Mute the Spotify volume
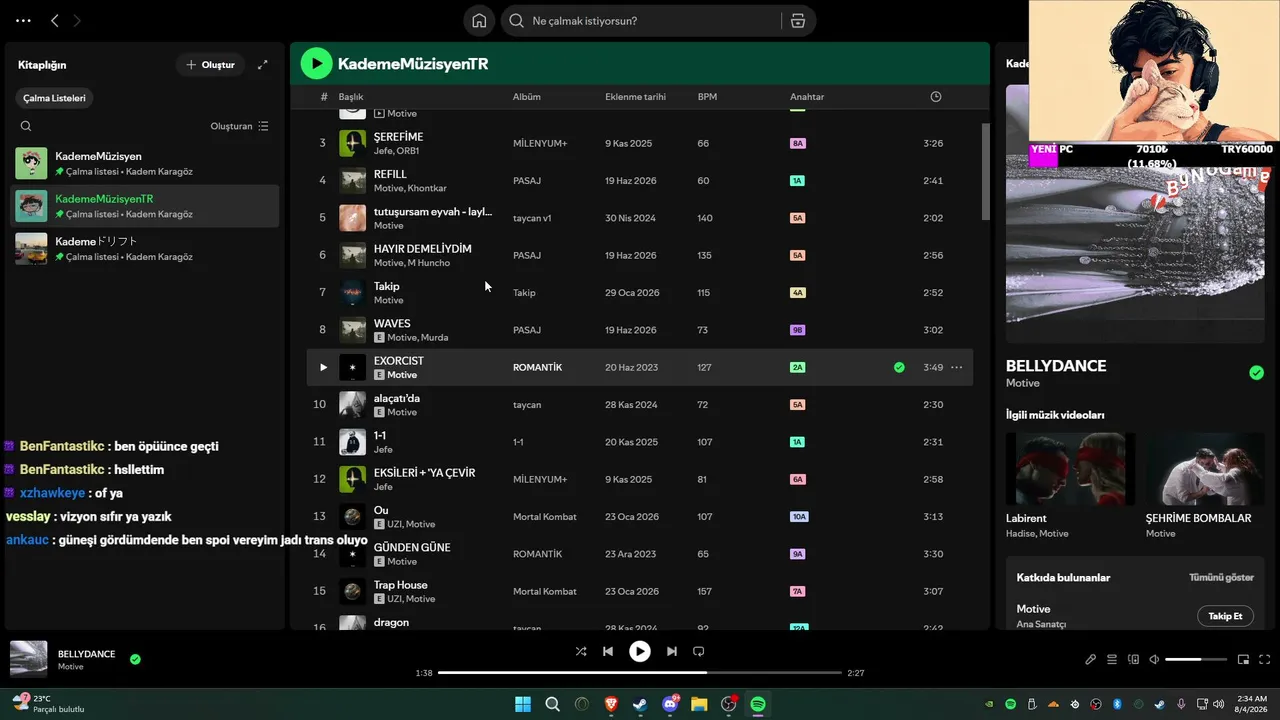This screenshot has height=720, width=1280. tap(1154, 659)
